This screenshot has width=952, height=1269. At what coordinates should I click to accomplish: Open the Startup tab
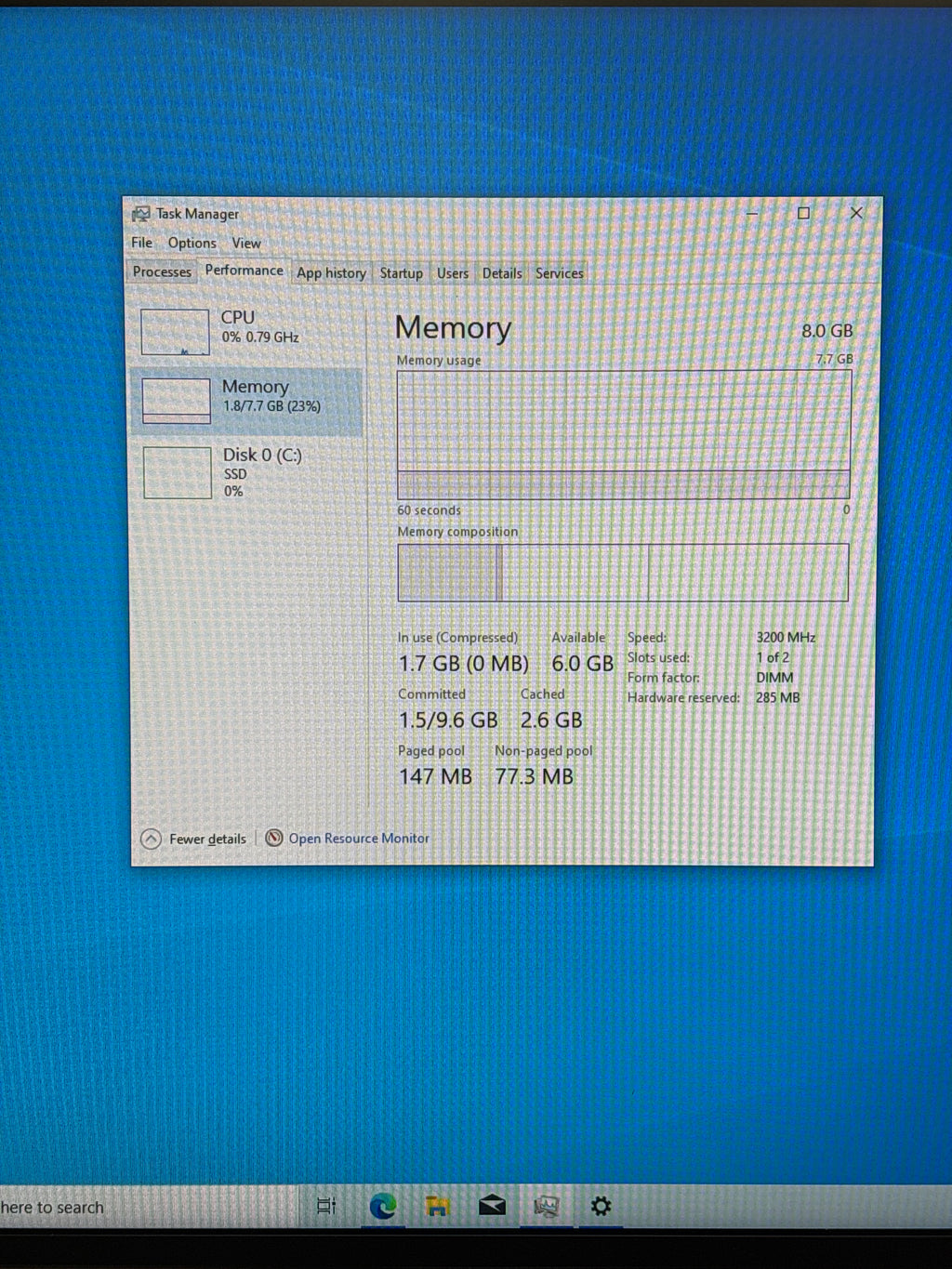coord(401,272)
